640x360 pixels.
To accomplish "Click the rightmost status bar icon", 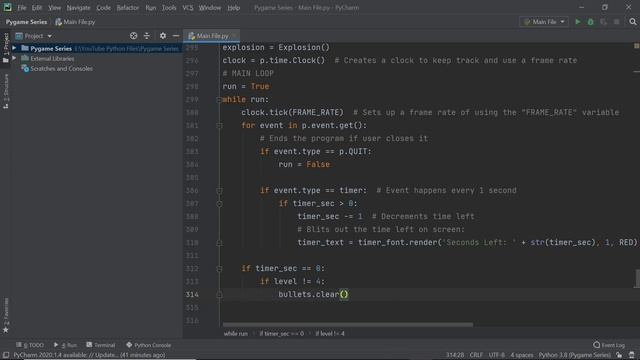I will tap(632, 355).
